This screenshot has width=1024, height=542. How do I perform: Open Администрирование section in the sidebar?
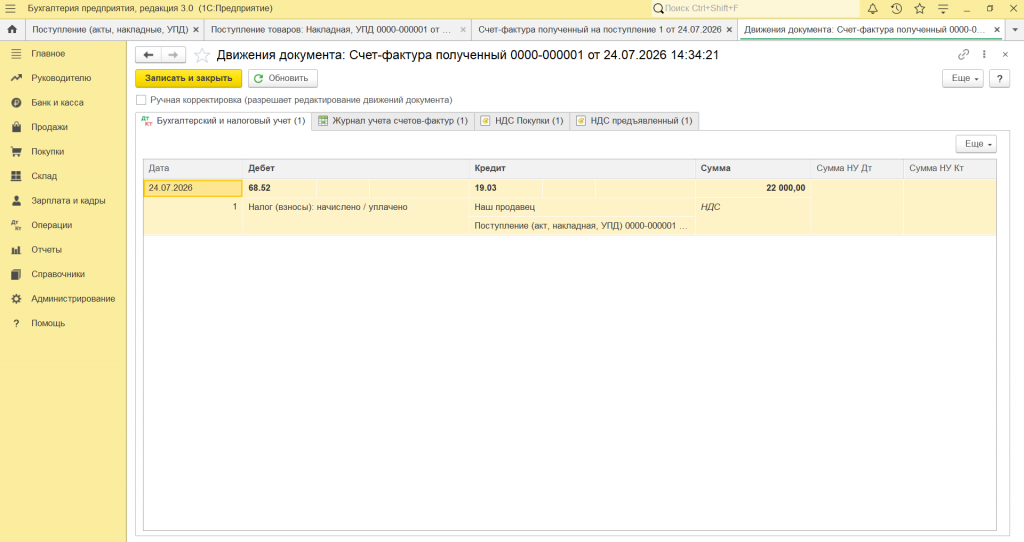click(x=73, y=298)
